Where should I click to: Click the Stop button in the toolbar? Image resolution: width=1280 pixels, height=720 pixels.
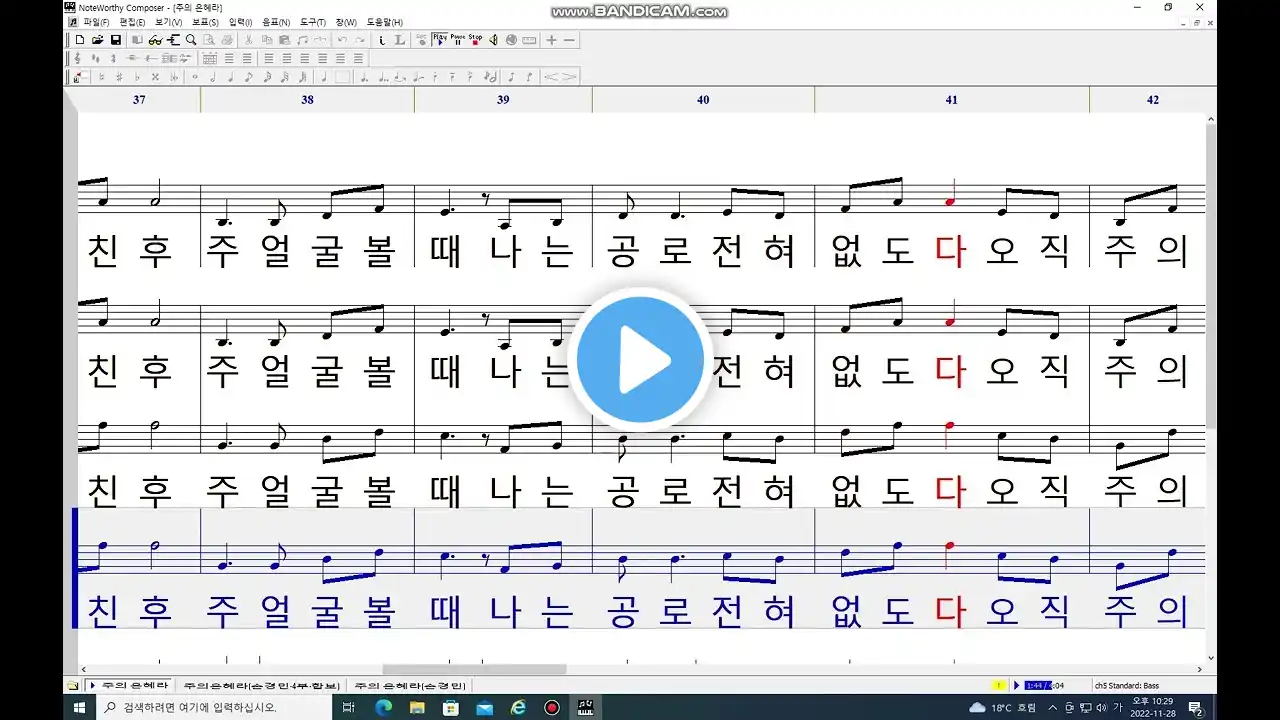(475, 40)
